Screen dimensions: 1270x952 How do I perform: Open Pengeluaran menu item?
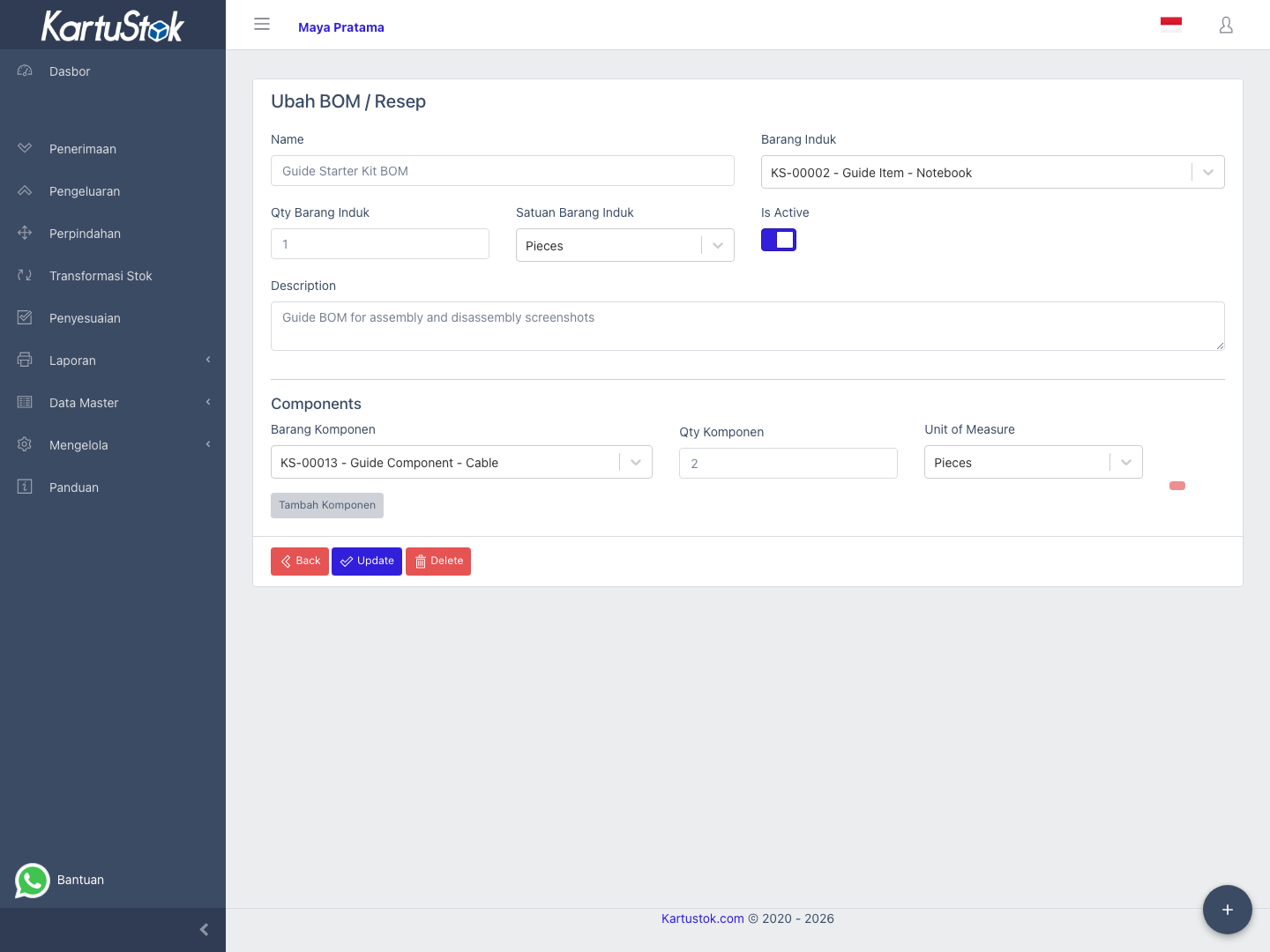click(113, 191)
